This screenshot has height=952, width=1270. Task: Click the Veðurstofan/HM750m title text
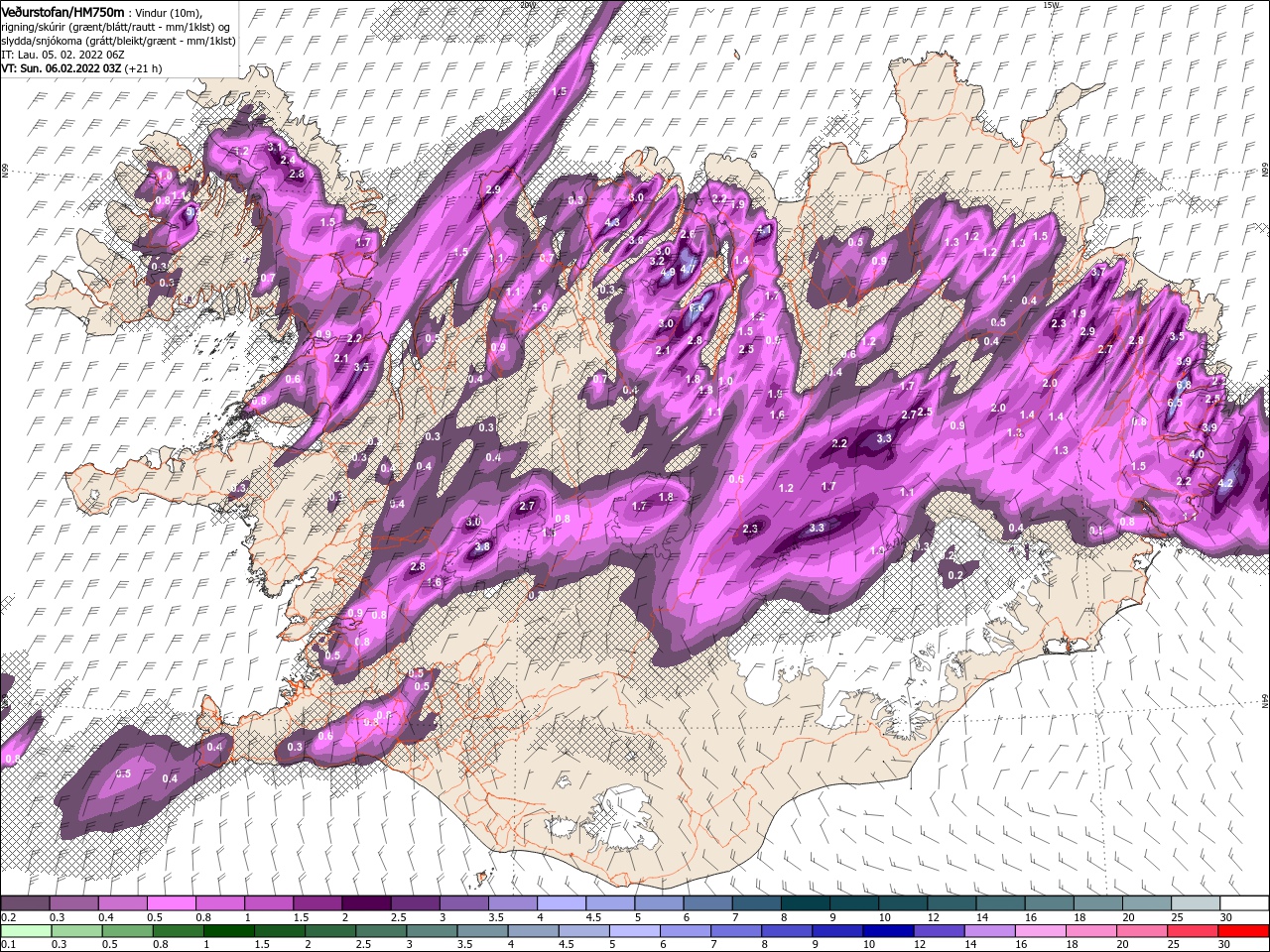[63, 11]
